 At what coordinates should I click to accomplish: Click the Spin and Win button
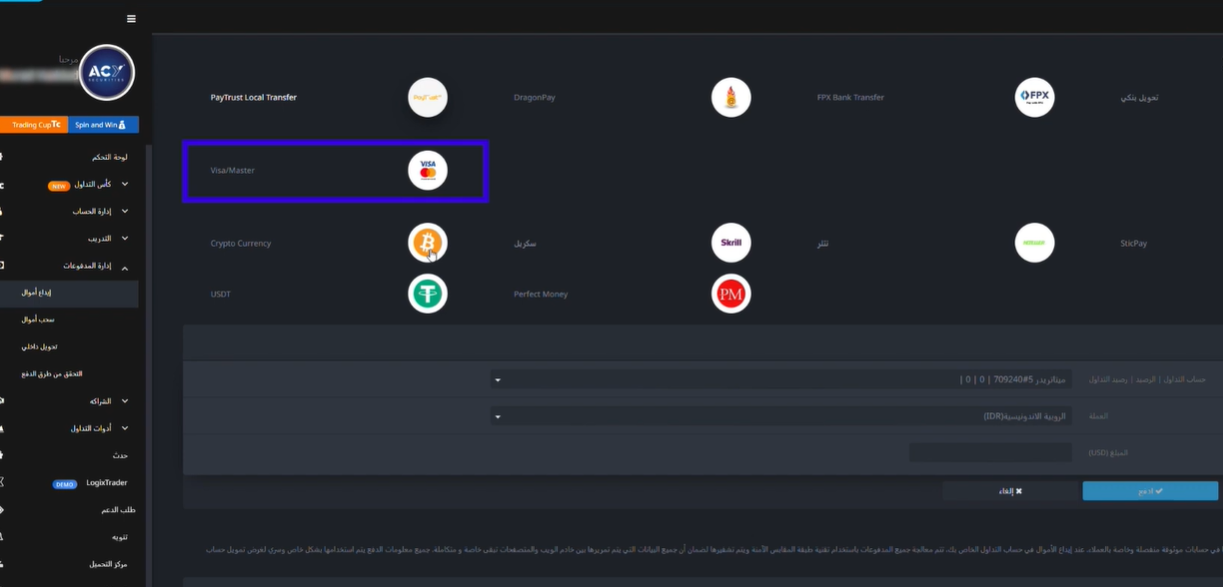pyautogui.click(x=103, y=125)
